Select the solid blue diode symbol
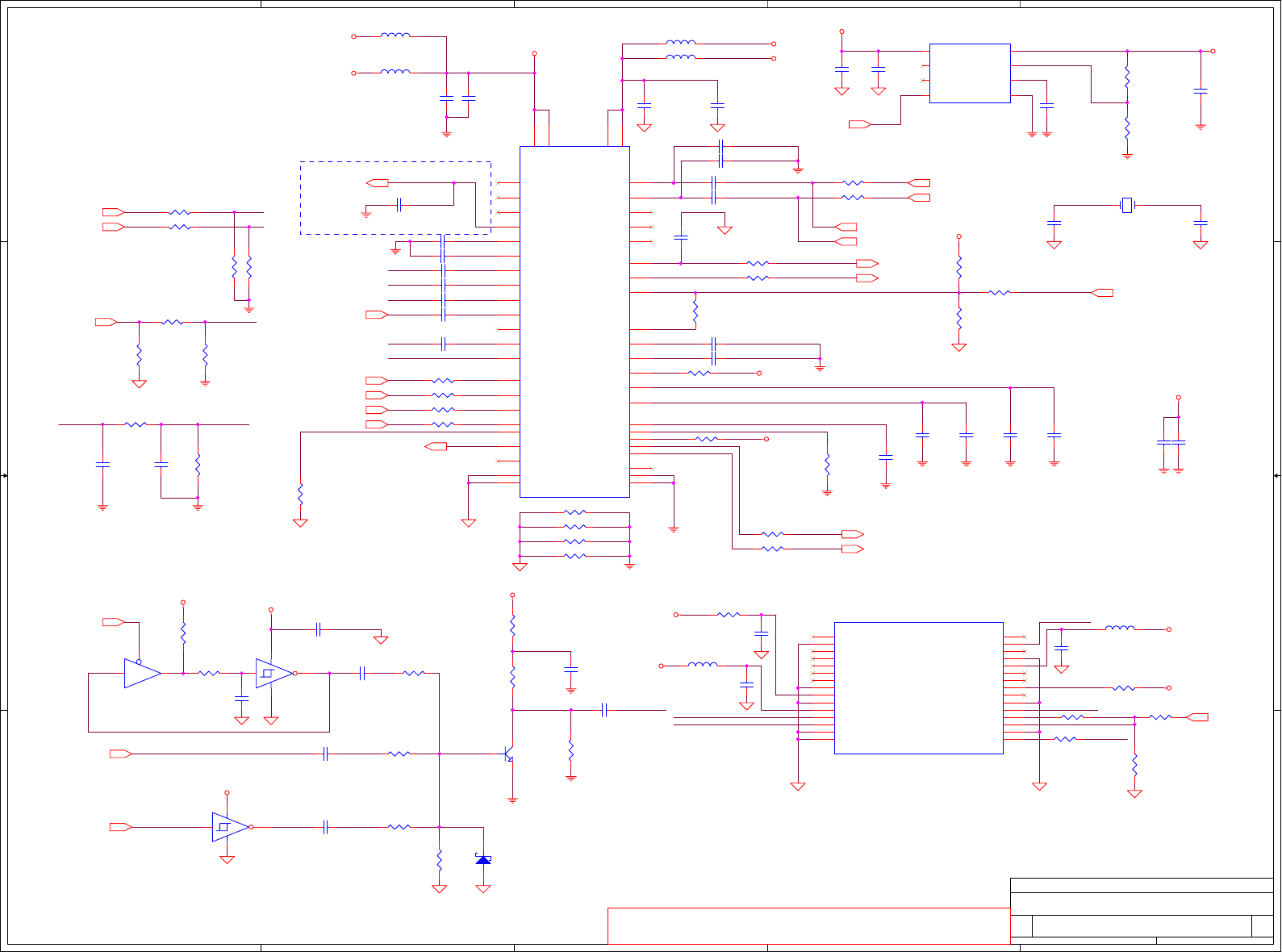The image size is (1282, 952). coord(483,859)
